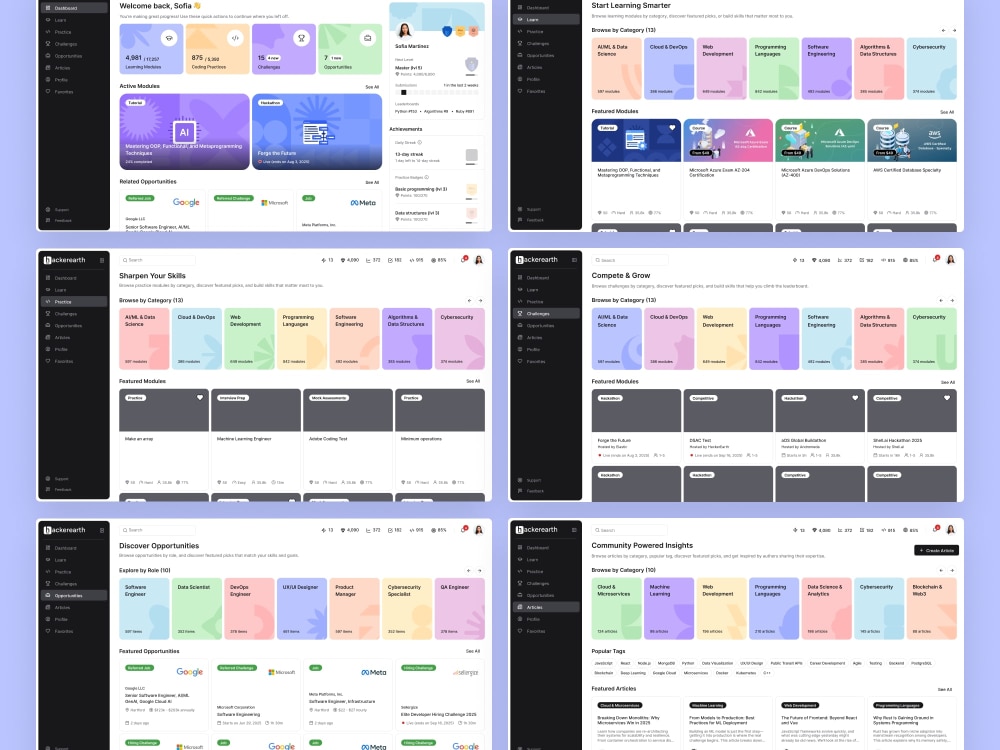
Task: Open user avatar on Community Powered Insights screen
Action: click(x=951, y=529)
